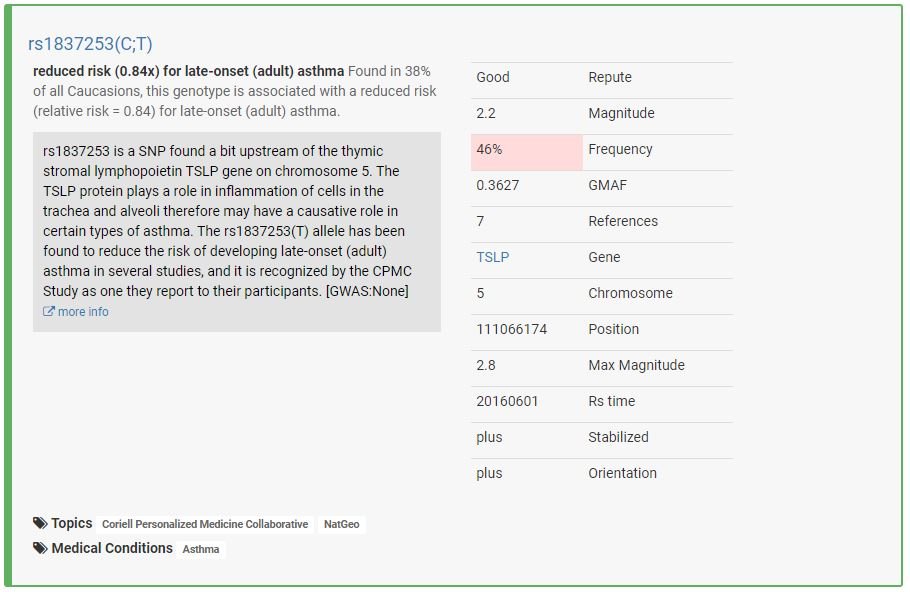Click the pink 46% Frequency cell
The height and width of the screenshot is (592, 910).
526,150
